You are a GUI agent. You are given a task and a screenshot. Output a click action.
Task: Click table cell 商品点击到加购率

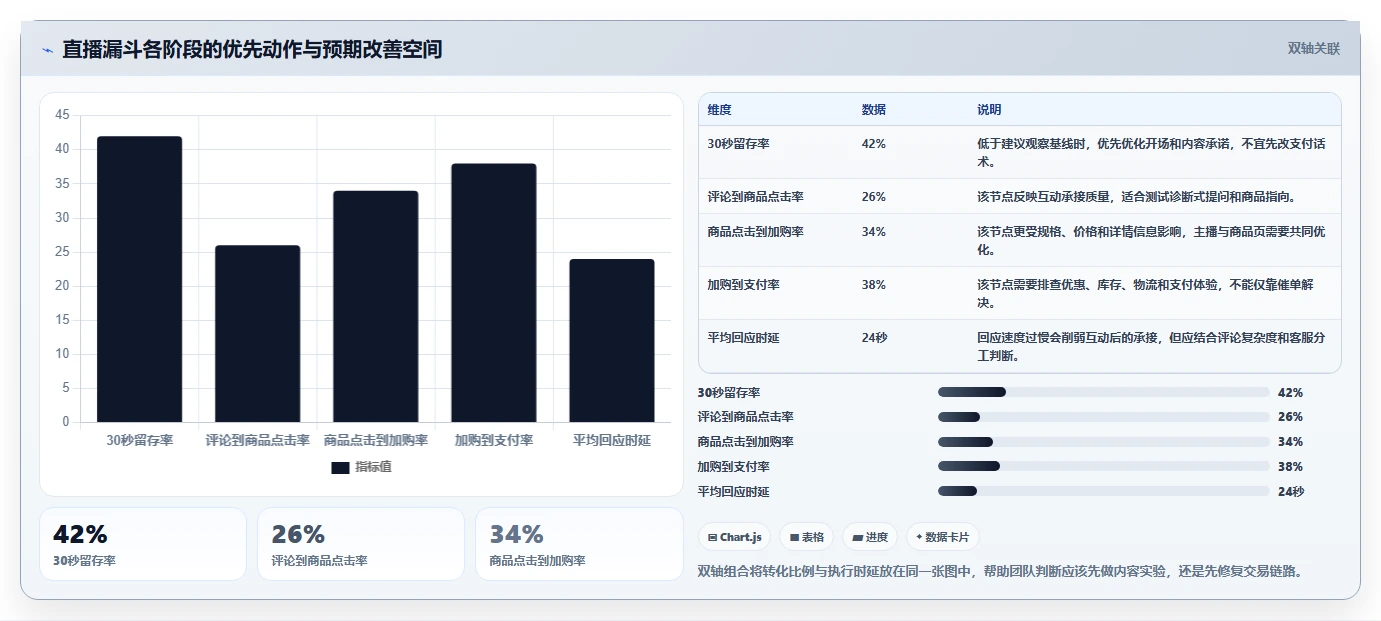point(755,232)
